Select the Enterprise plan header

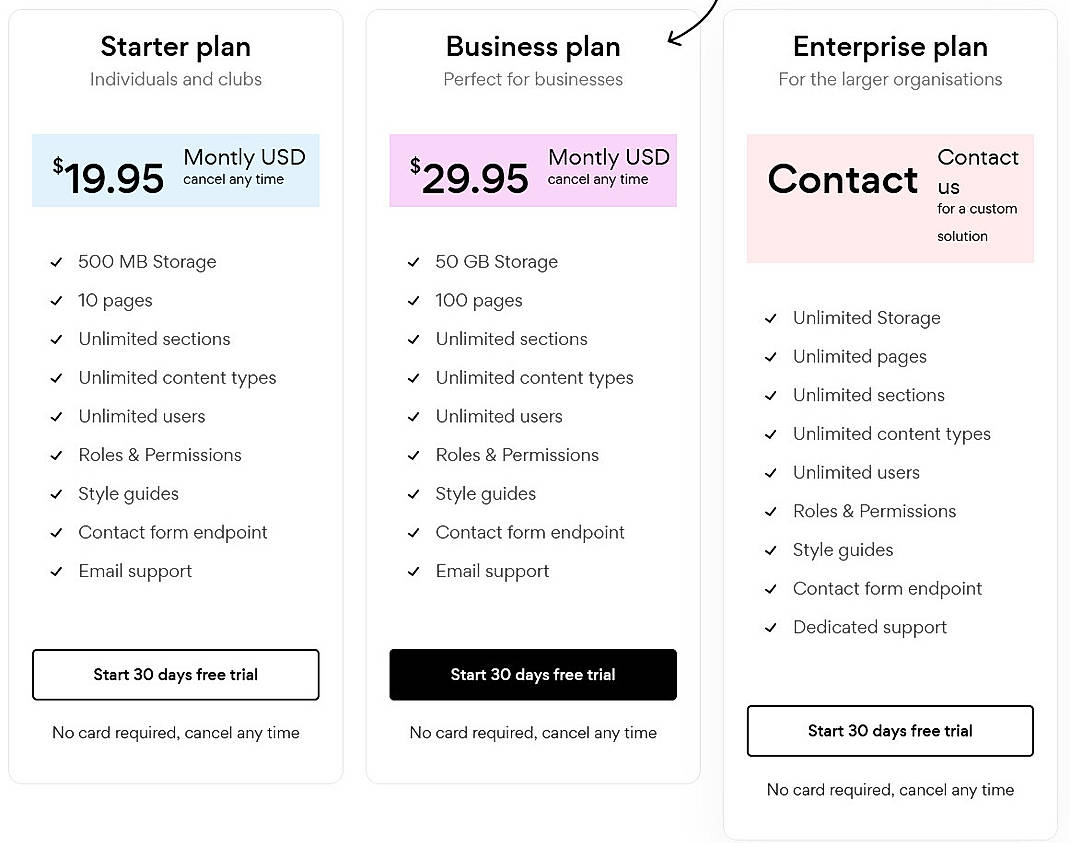(x=890, y=46)
